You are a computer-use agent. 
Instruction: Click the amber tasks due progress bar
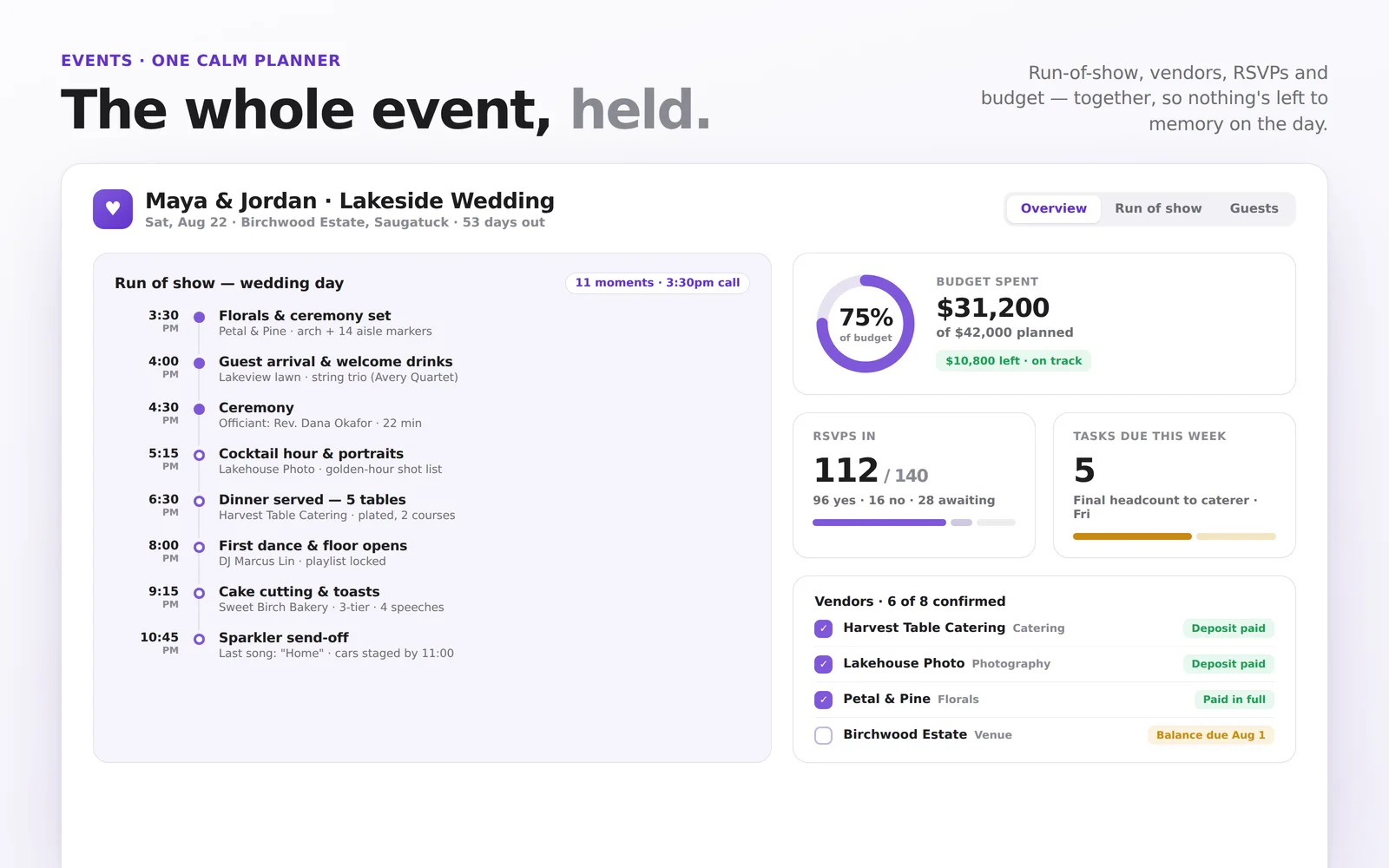(x=1132, y=536)
